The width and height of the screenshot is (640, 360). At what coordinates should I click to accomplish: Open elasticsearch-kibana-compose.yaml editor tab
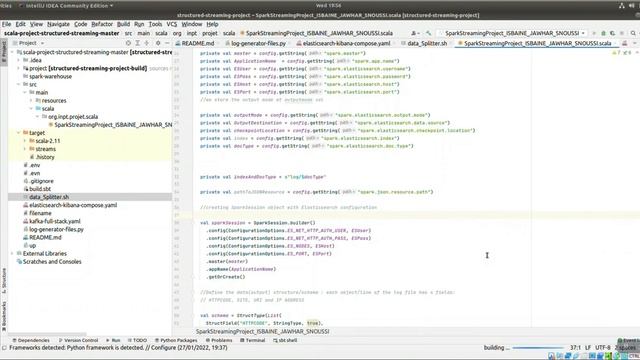(x=345, y=43)
